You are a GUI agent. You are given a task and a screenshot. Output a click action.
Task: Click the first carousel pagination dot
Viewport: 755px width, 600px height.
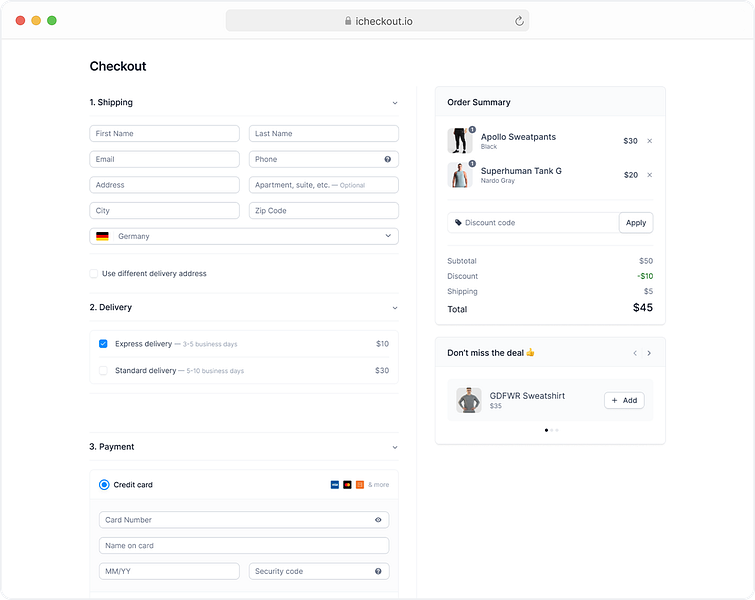point(546,430)
